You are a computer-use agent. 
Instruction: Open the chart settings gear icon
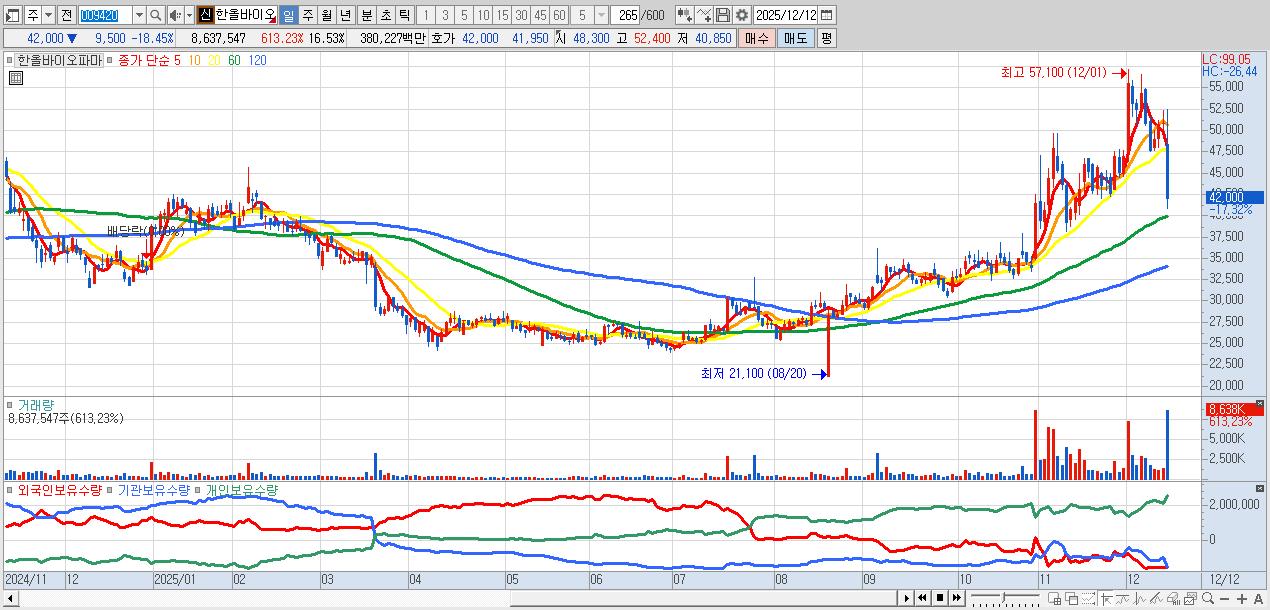coord(742,15)
